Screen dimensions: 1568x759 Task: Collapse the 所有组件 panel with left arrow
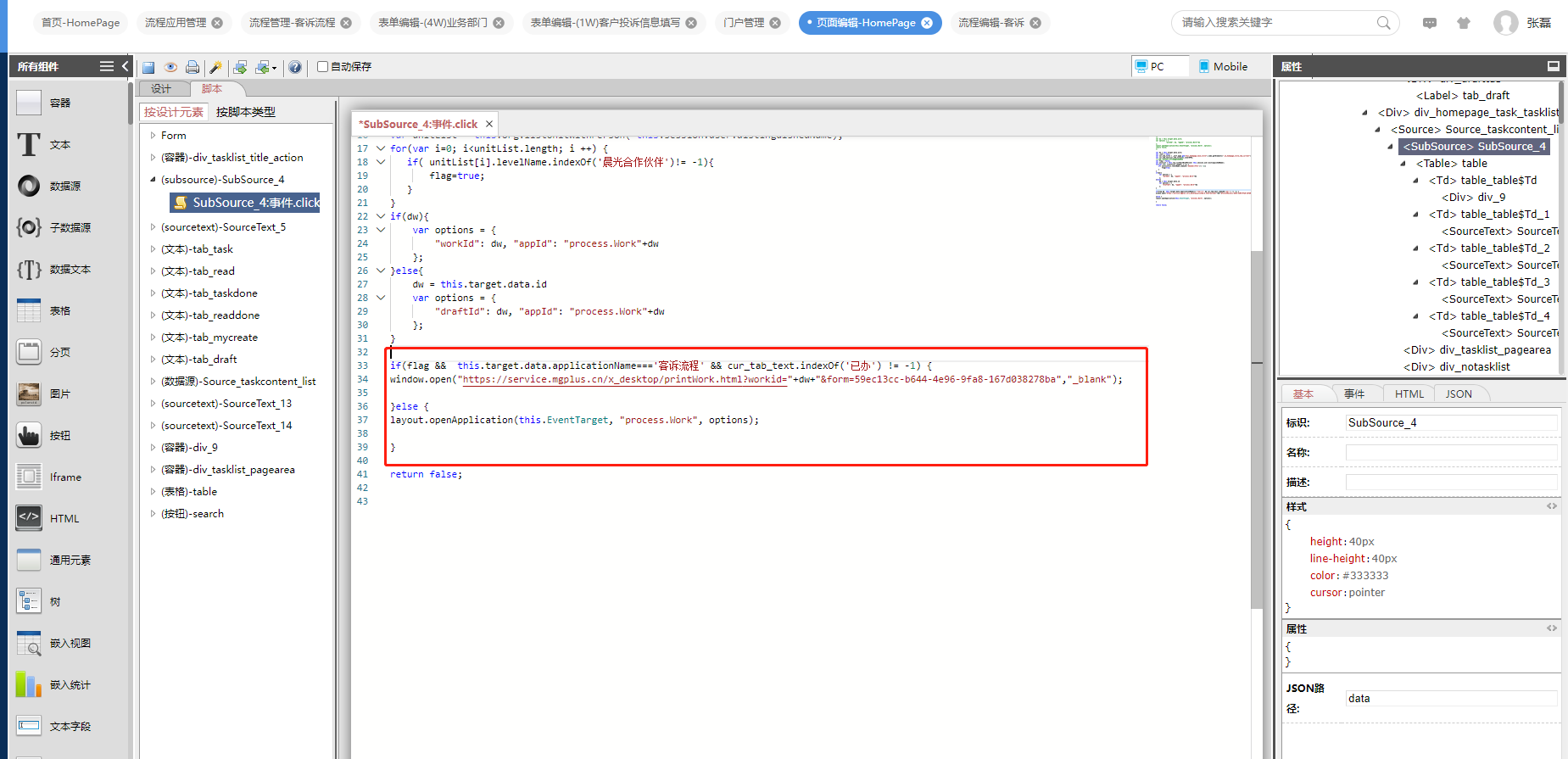(126, 66)
